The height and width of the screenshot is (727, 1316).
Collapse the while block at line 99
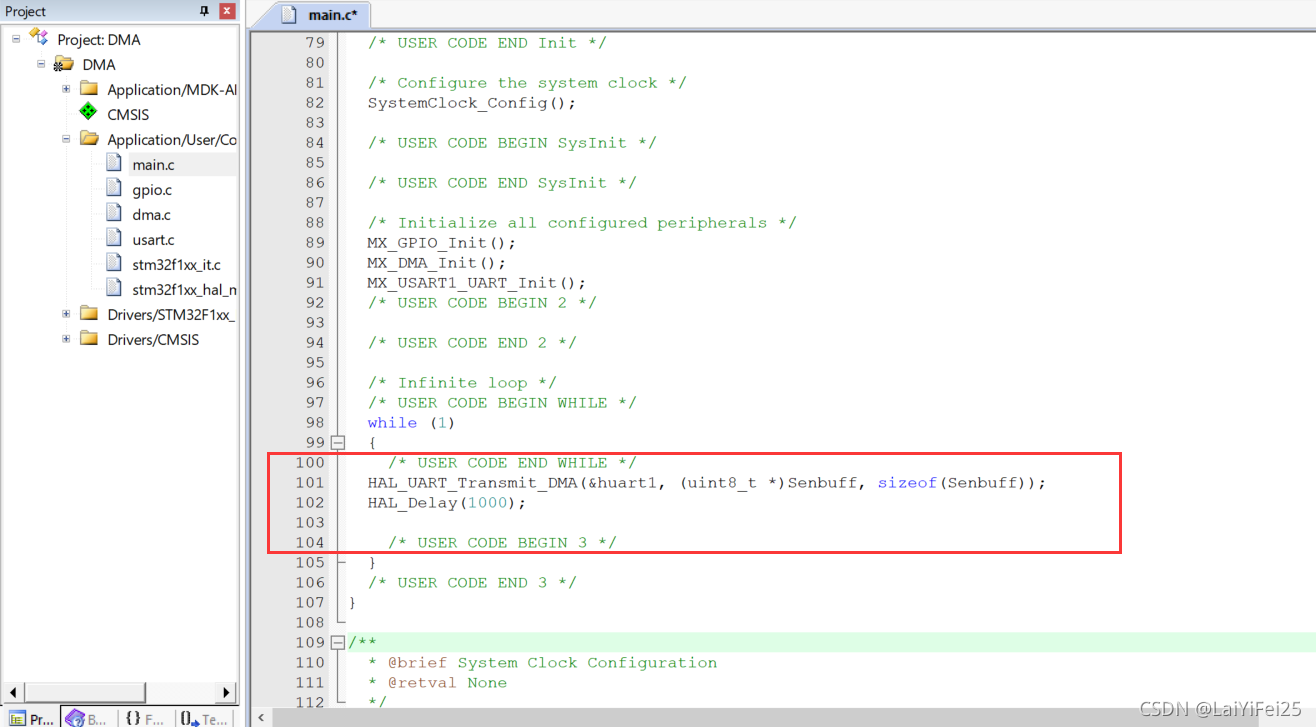(338, 442)
